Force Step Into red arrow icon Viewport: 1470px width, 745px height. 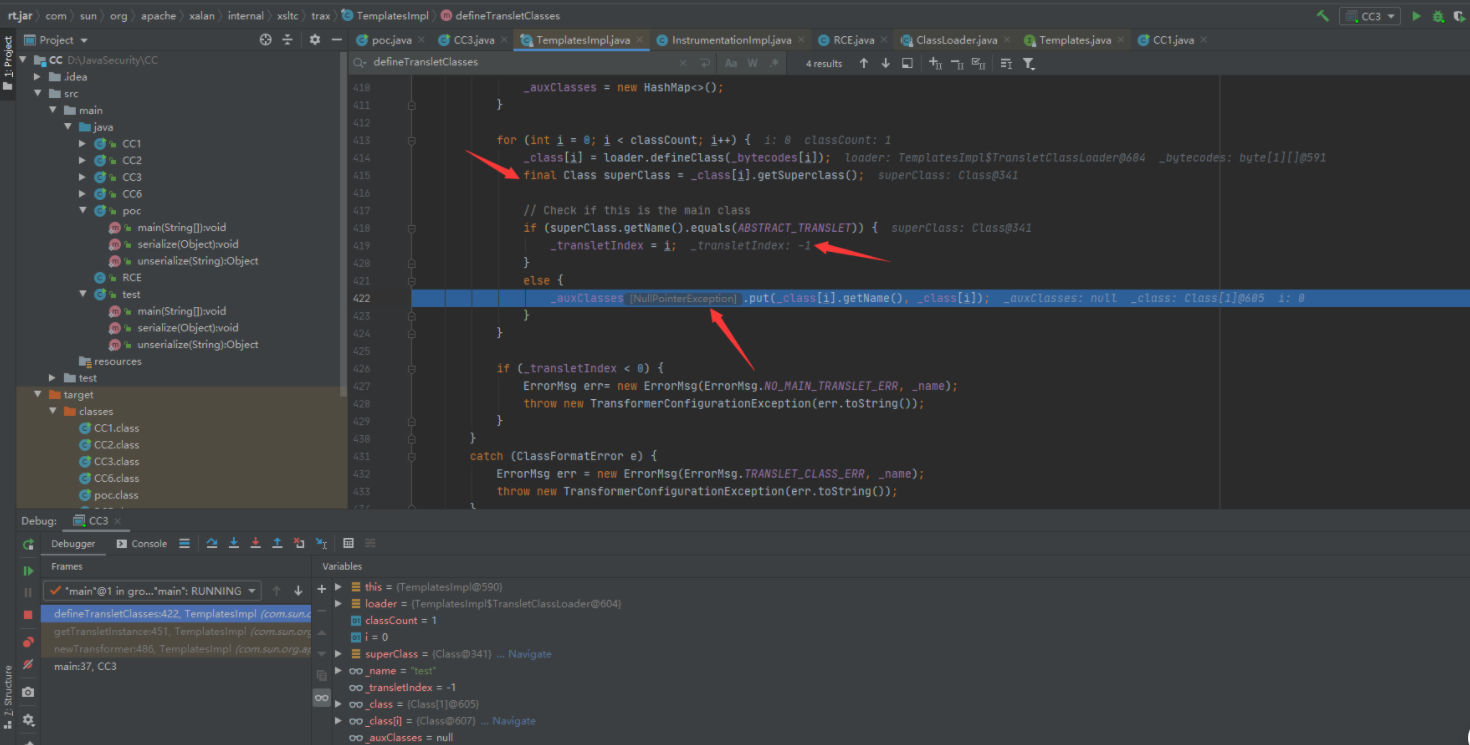coord(256,543)
